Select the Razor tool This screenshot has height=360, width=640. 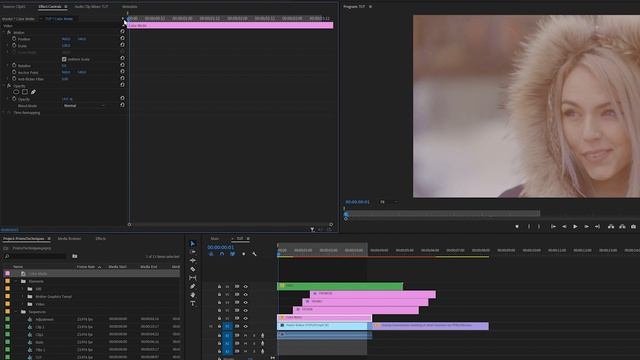pos(193,269)
